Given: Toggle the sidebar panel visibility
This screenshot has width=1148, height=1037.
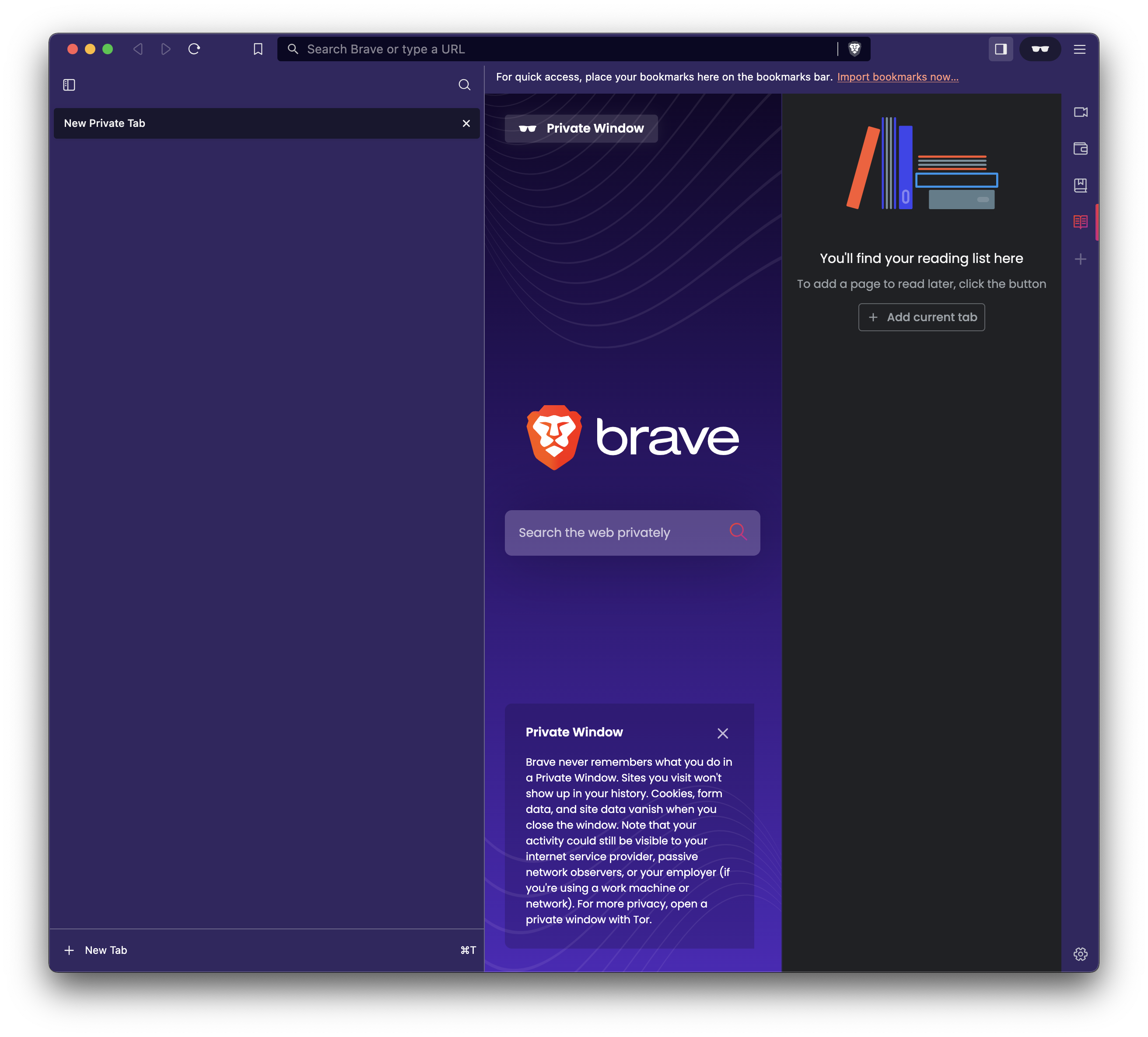Looking at the screenshot, I should 1001,49.
